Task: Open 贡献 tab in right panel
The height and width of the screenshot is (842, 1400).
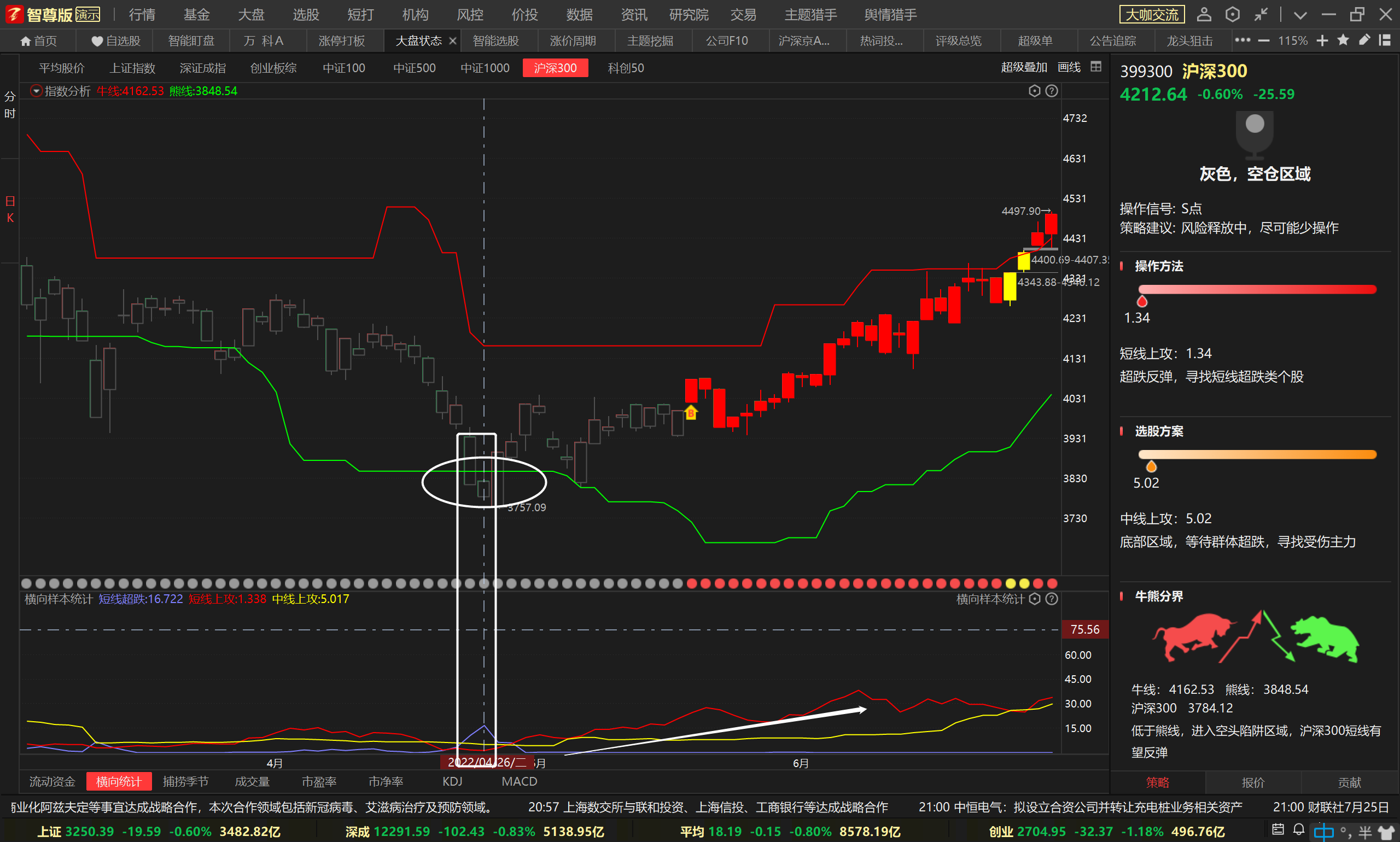Action: (x=1350, y=783)
